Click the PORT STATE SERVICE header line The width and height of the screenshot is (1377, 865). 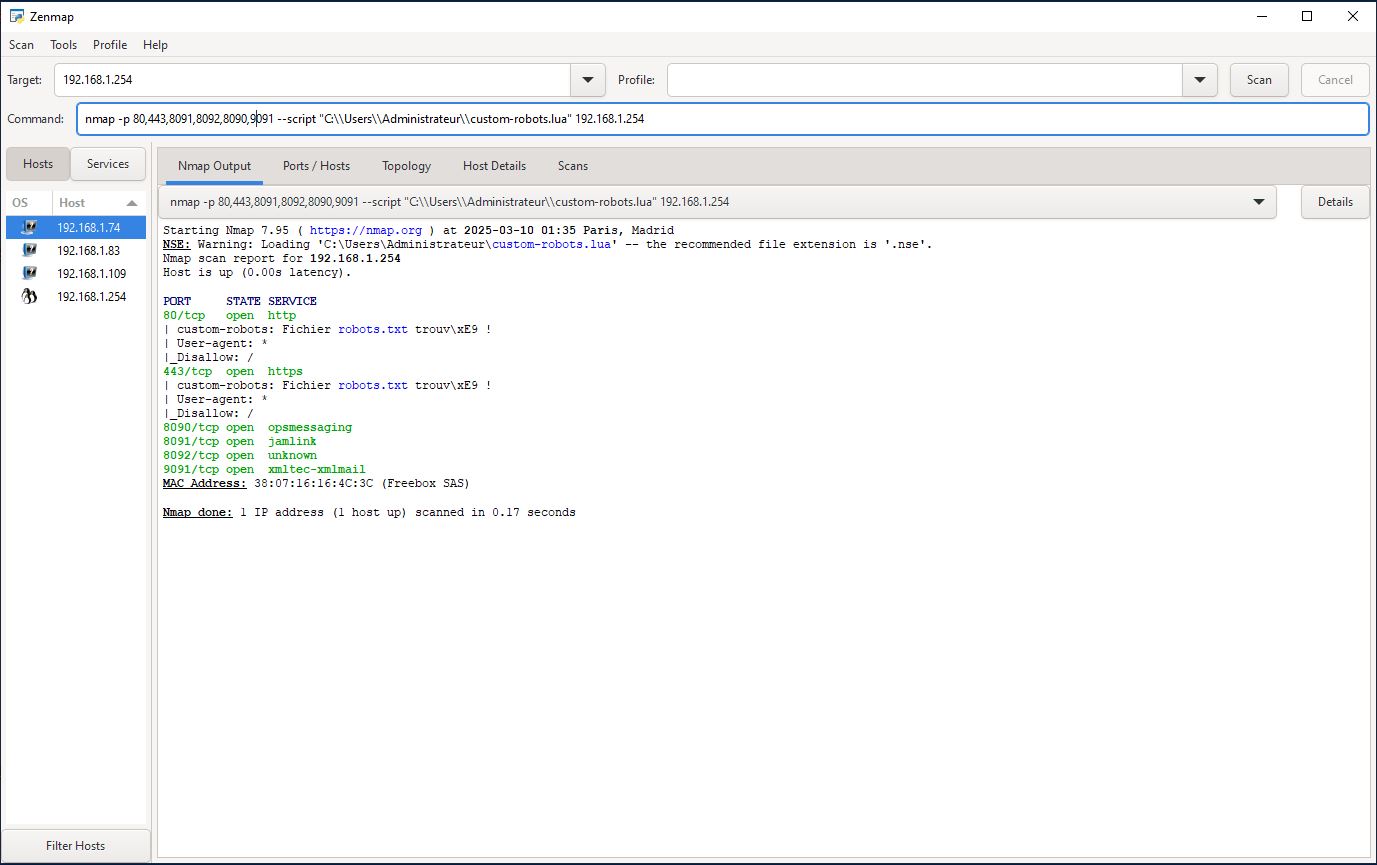(x=240, y=301)
